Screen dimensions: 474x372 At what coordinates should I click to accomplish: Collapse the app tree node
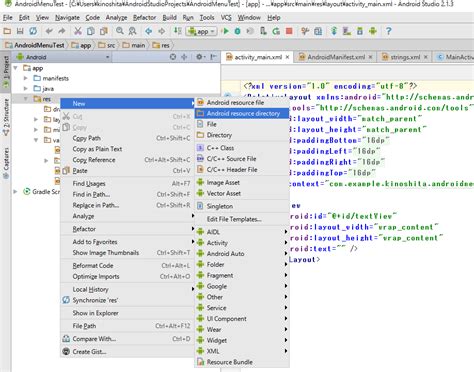pyautogui.click(x=15, y=68)
